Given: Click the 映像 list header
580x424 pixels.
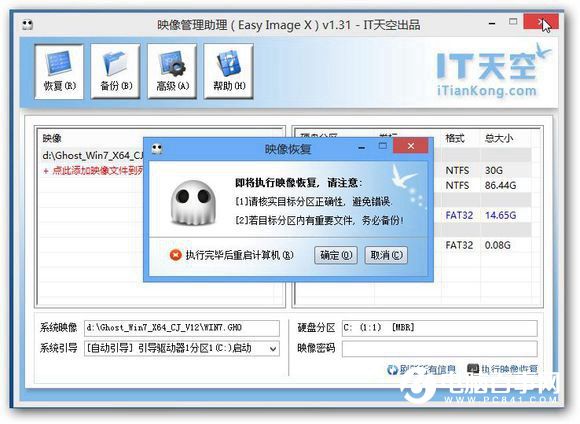Looking at the screenshot, I should click(52, 138).
